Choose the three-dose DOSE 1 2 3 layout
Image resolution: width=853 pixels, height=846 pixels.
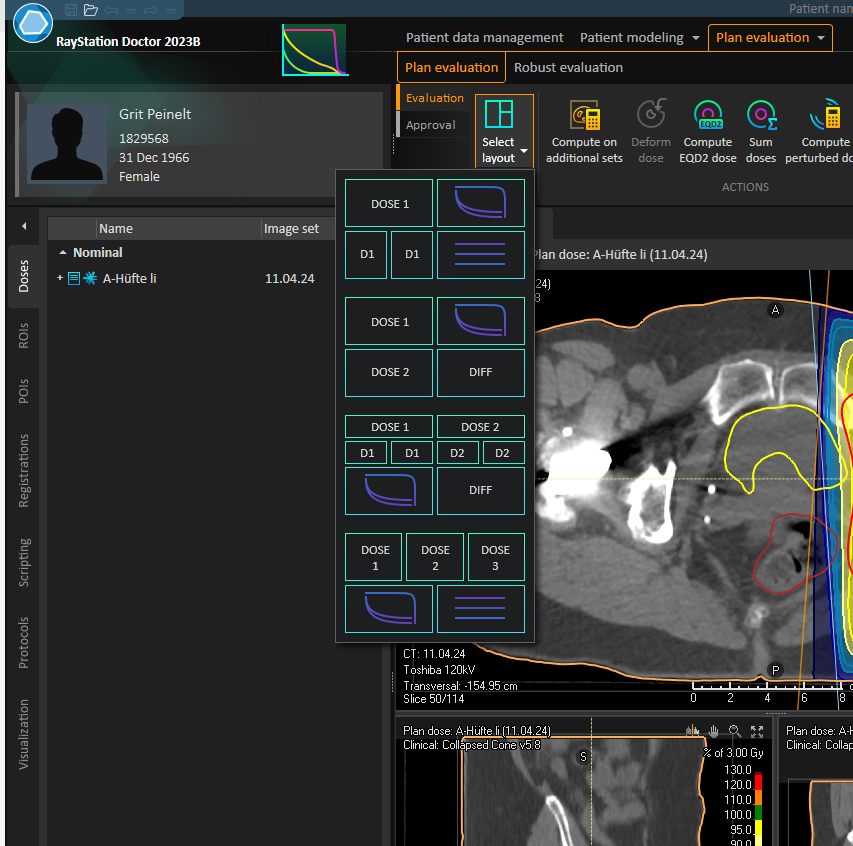pyautogui.click(x=435, y=583)
